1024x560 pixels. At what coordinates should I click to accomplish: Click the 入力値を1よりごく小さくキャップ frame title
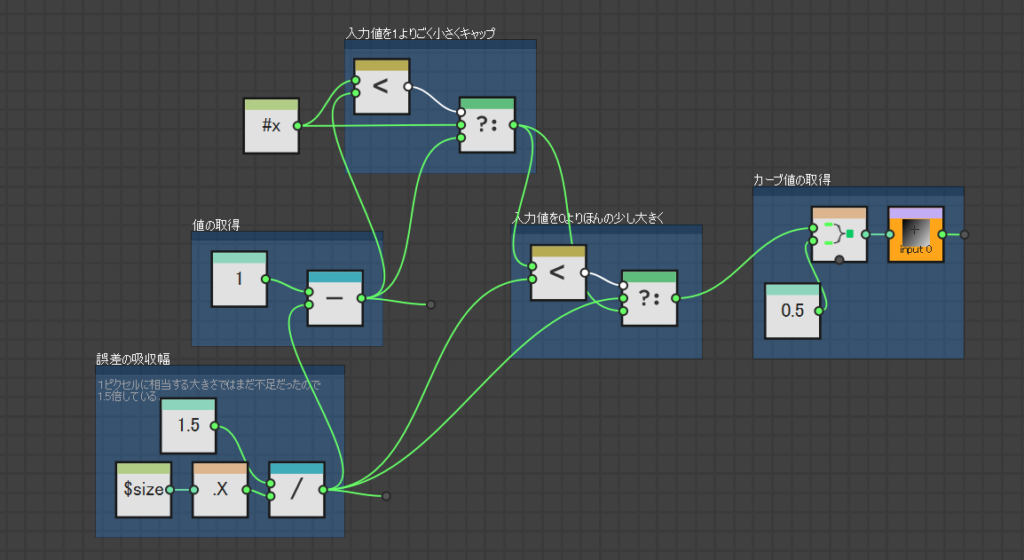point(421,33)
